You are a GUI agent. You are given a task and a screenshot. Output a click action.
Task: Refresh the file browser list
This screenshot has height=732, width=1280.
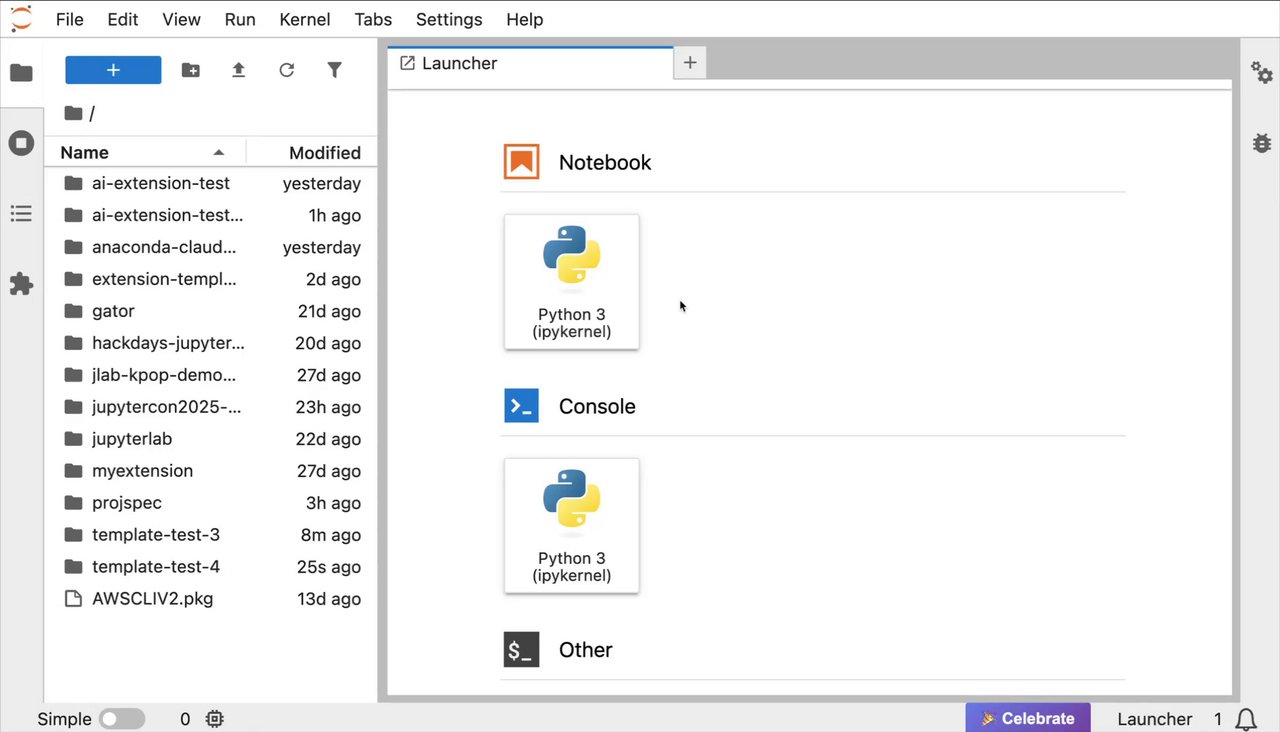click(x=287, y=70)
